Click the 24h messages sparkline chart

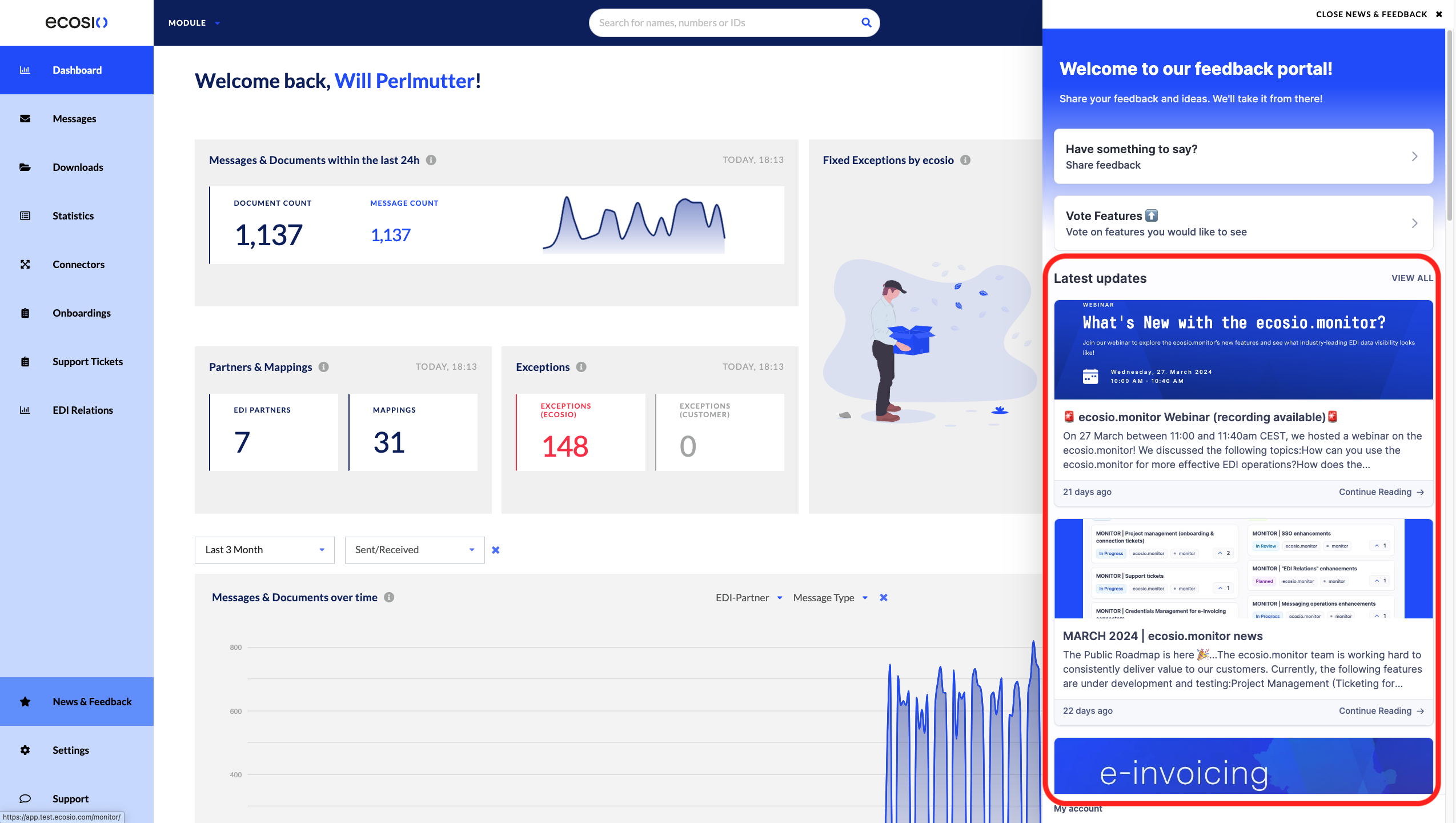(x=634, y=225)
